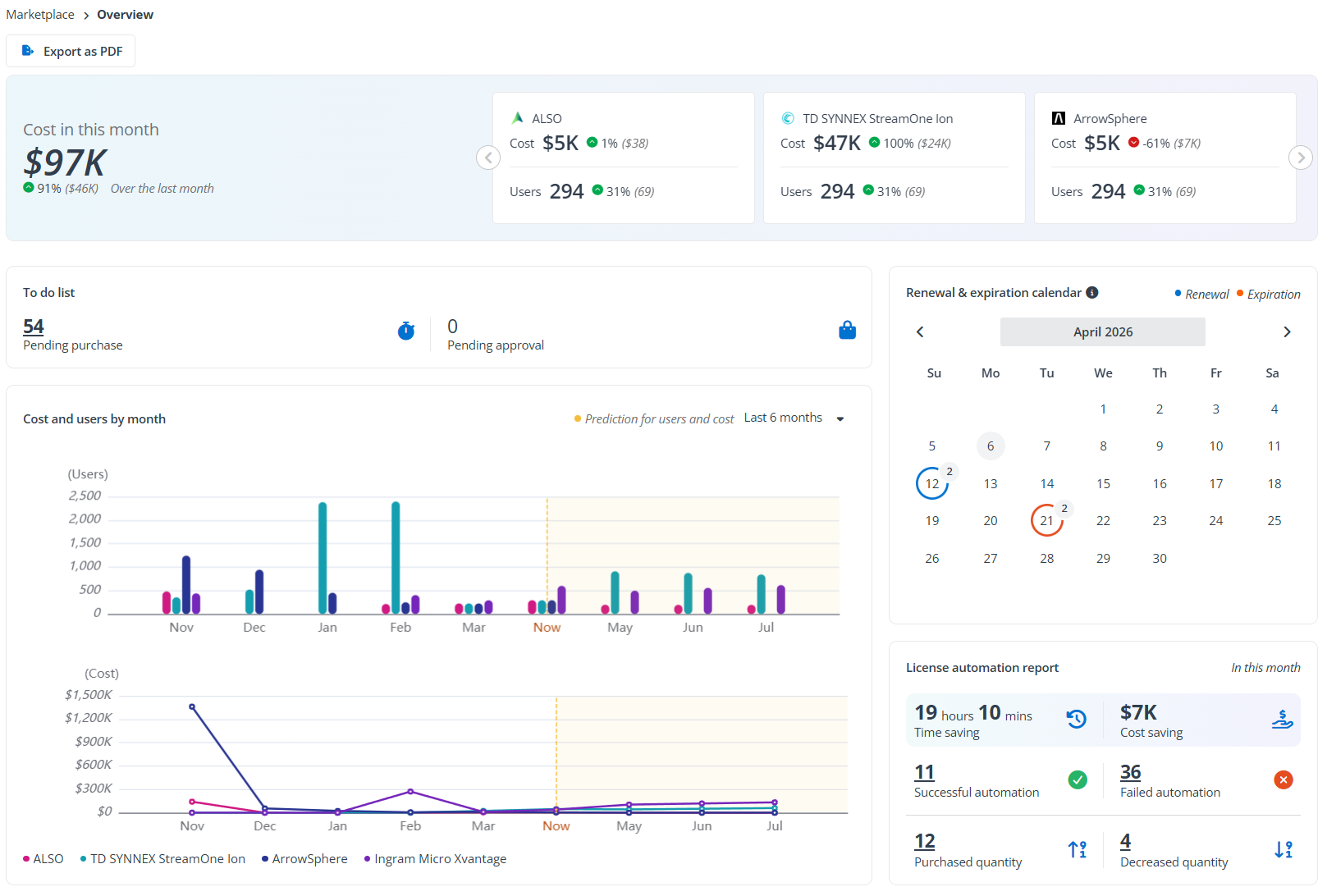The height and width of the screenshot is (896, 1327).
Task: Open the April 2026 month picker
Action: [x=1102, y=332]
